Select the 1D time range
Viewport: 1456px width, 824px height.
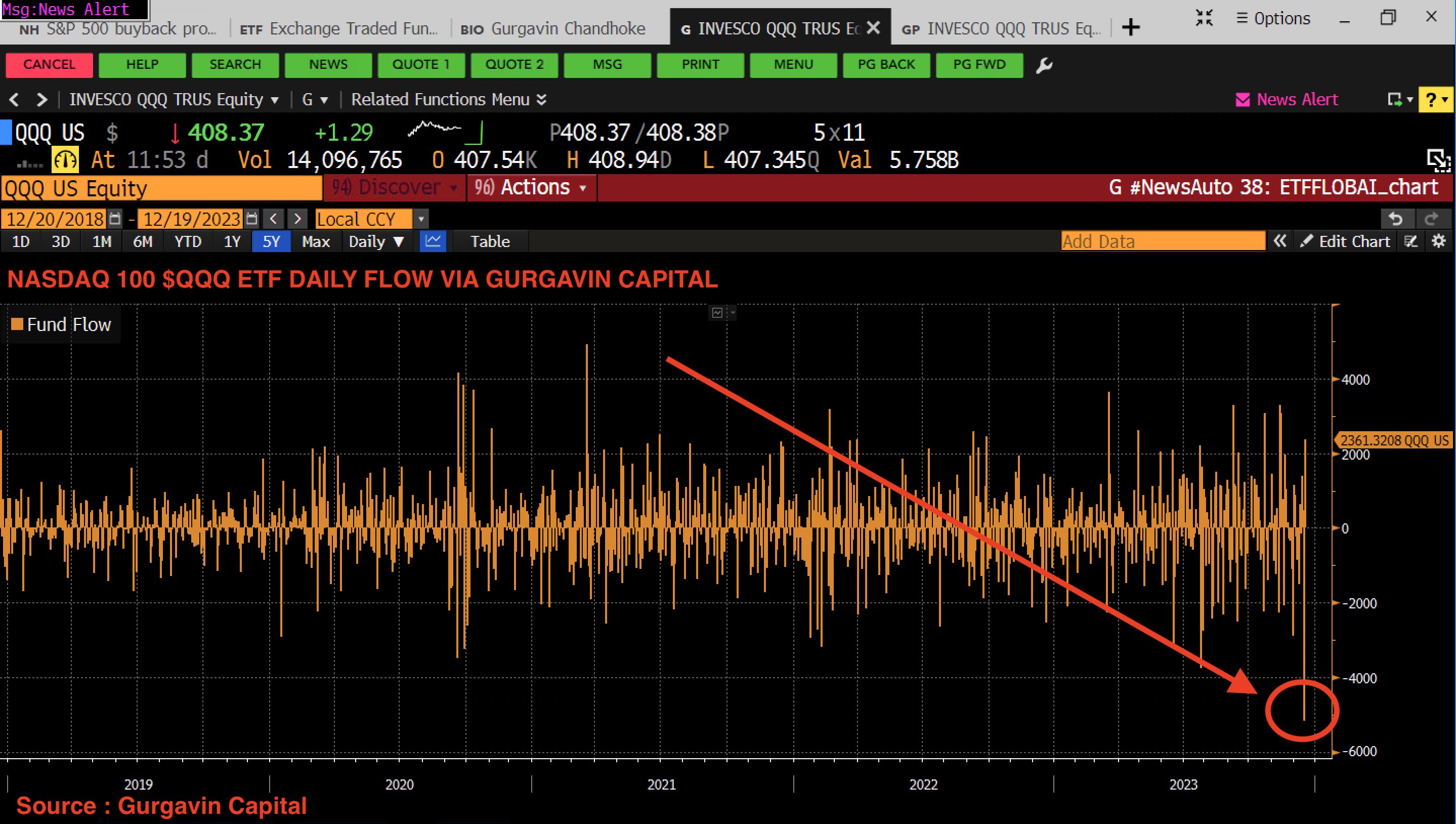21,241
